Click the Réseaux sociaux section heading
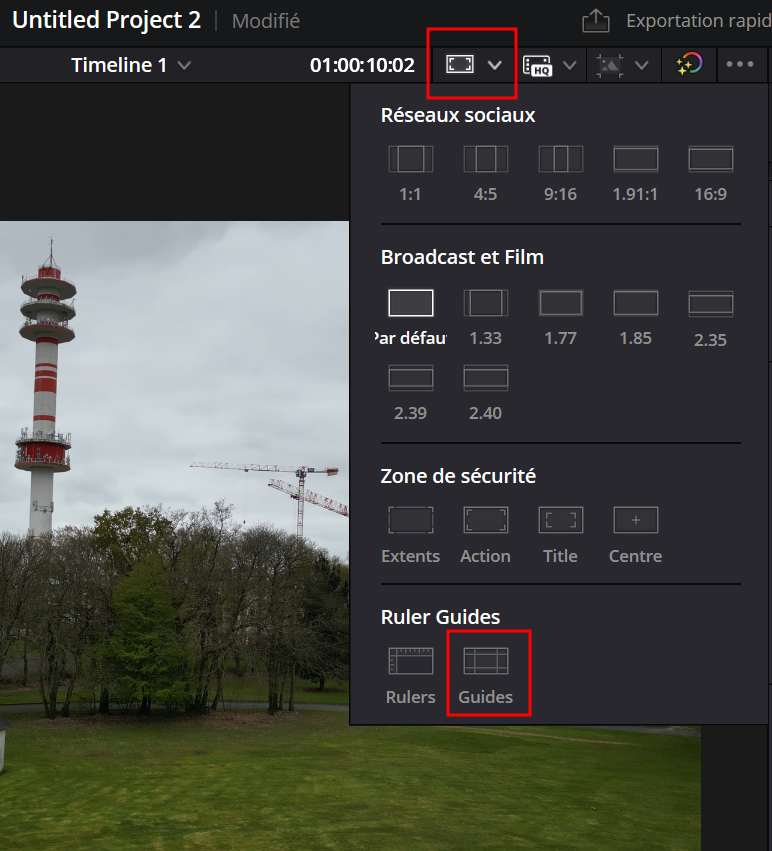Screen dimensions: 772x851 [x=458, y=115]
